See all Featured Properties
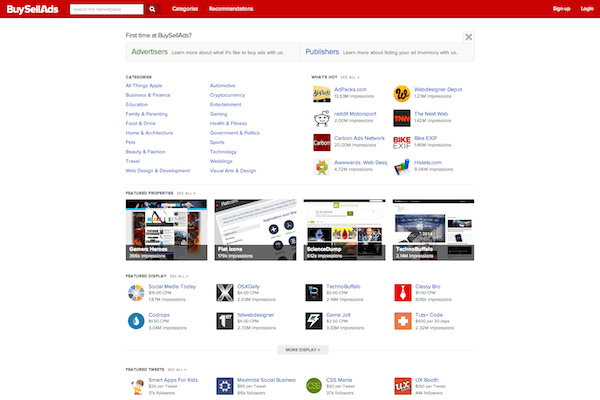Screen dimensions: 600x400 tap(186, 193)
